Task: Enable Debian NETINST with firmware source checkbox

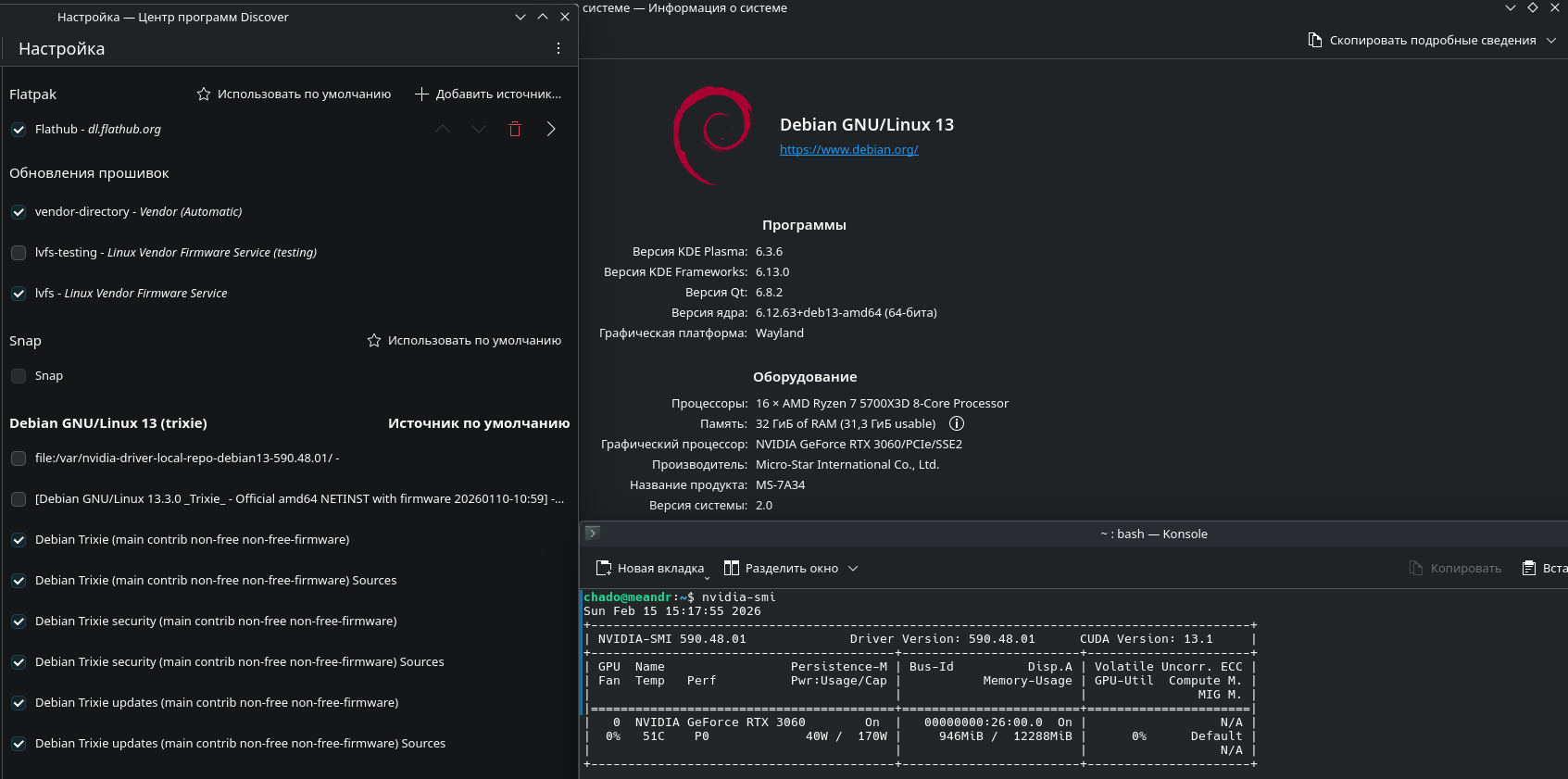Action: tap(19, 499)
